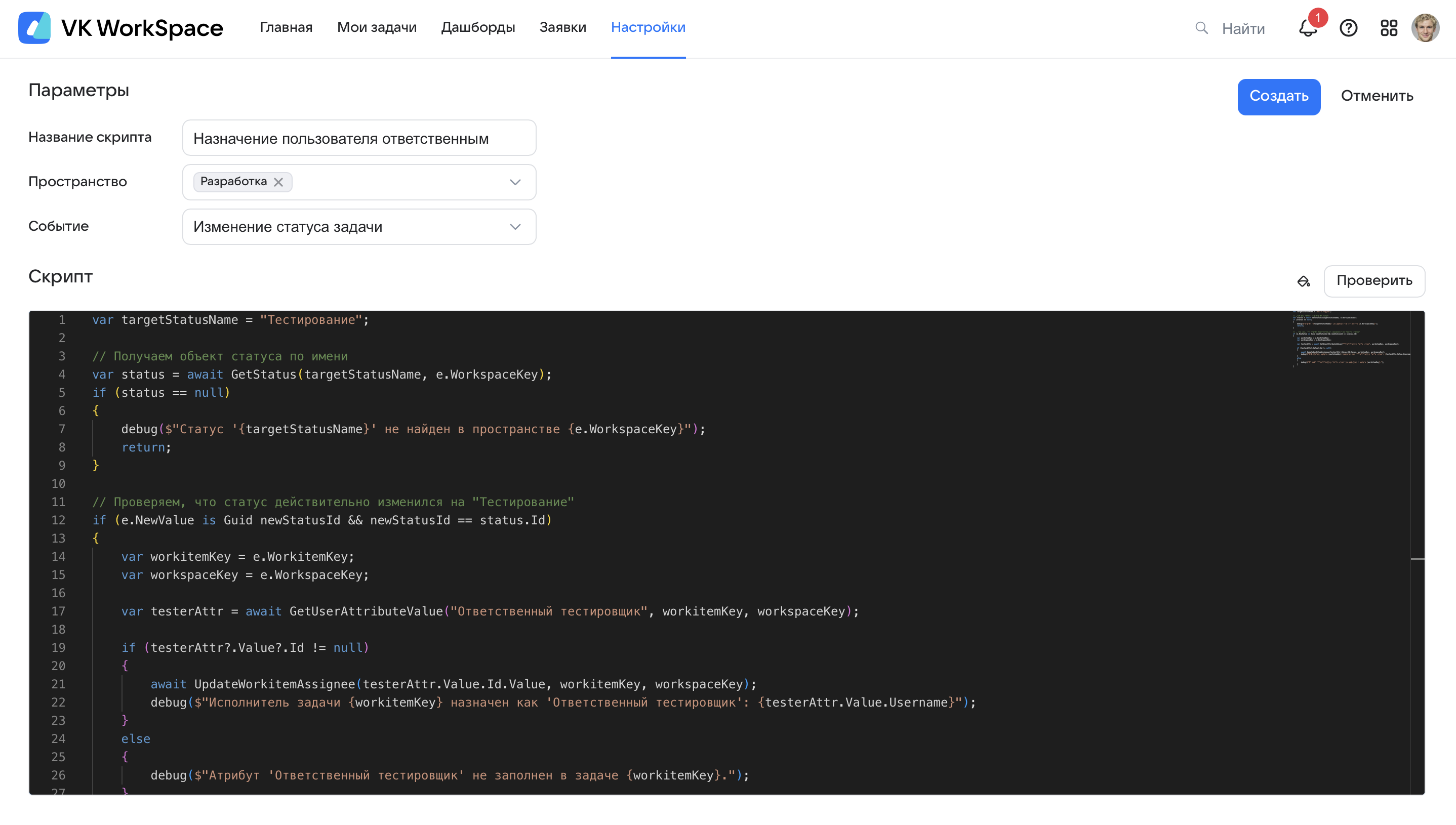
Task: Click the Проверить button
Action: tap(1374, 281)
